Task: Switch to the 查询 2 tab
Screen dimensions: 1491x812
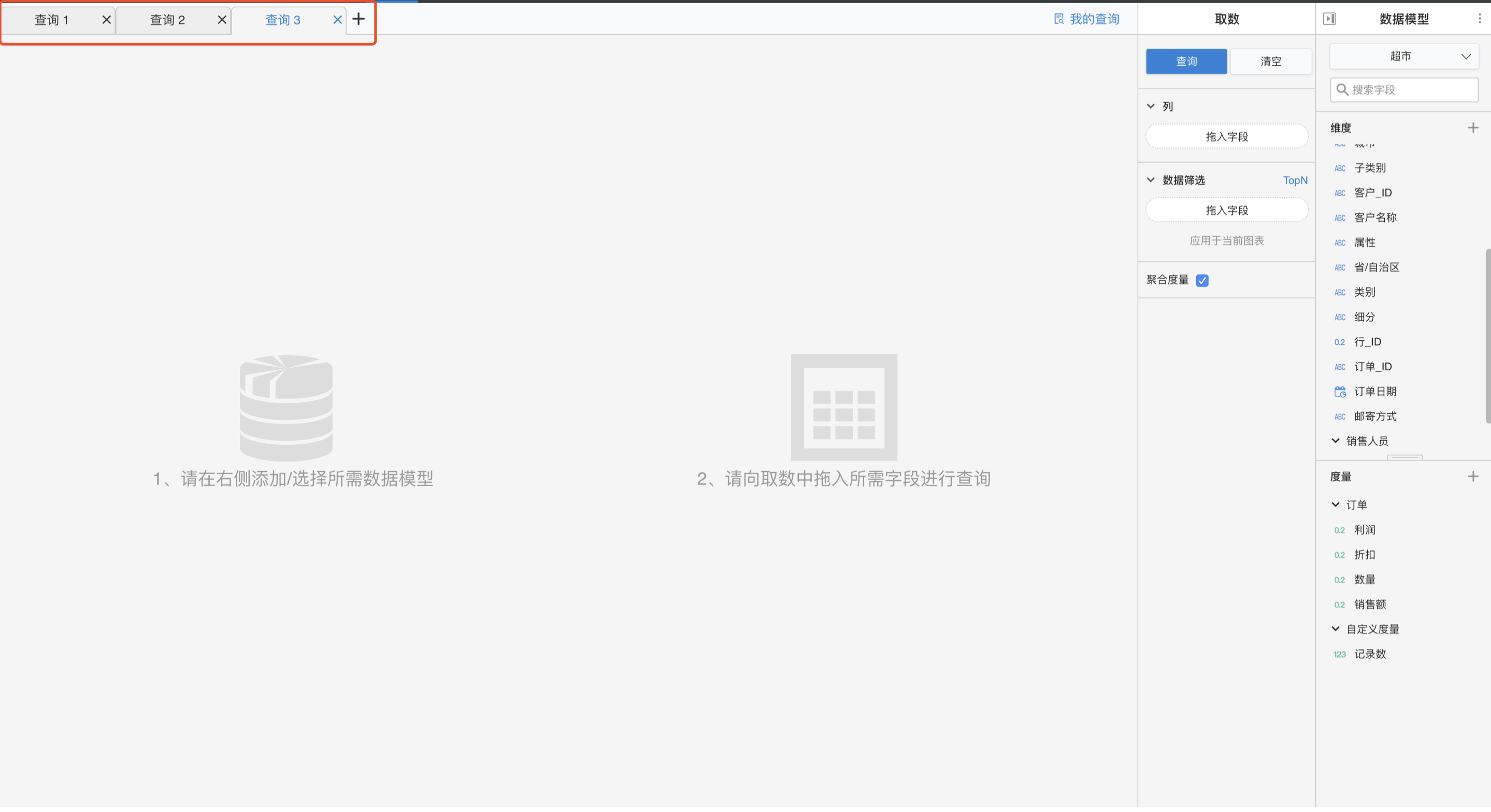Action: pyautogui.click(x=167, y=20)
